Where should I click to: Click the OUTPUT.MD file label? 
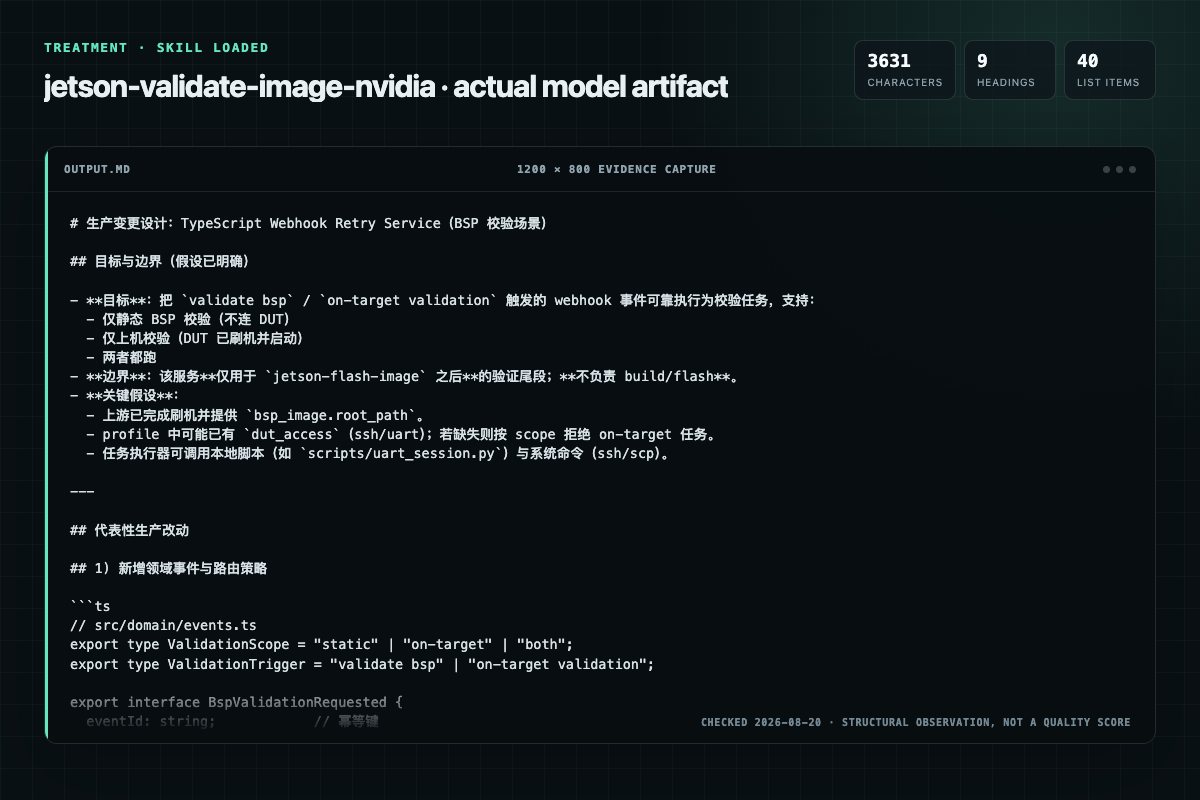tap(96, 169)
